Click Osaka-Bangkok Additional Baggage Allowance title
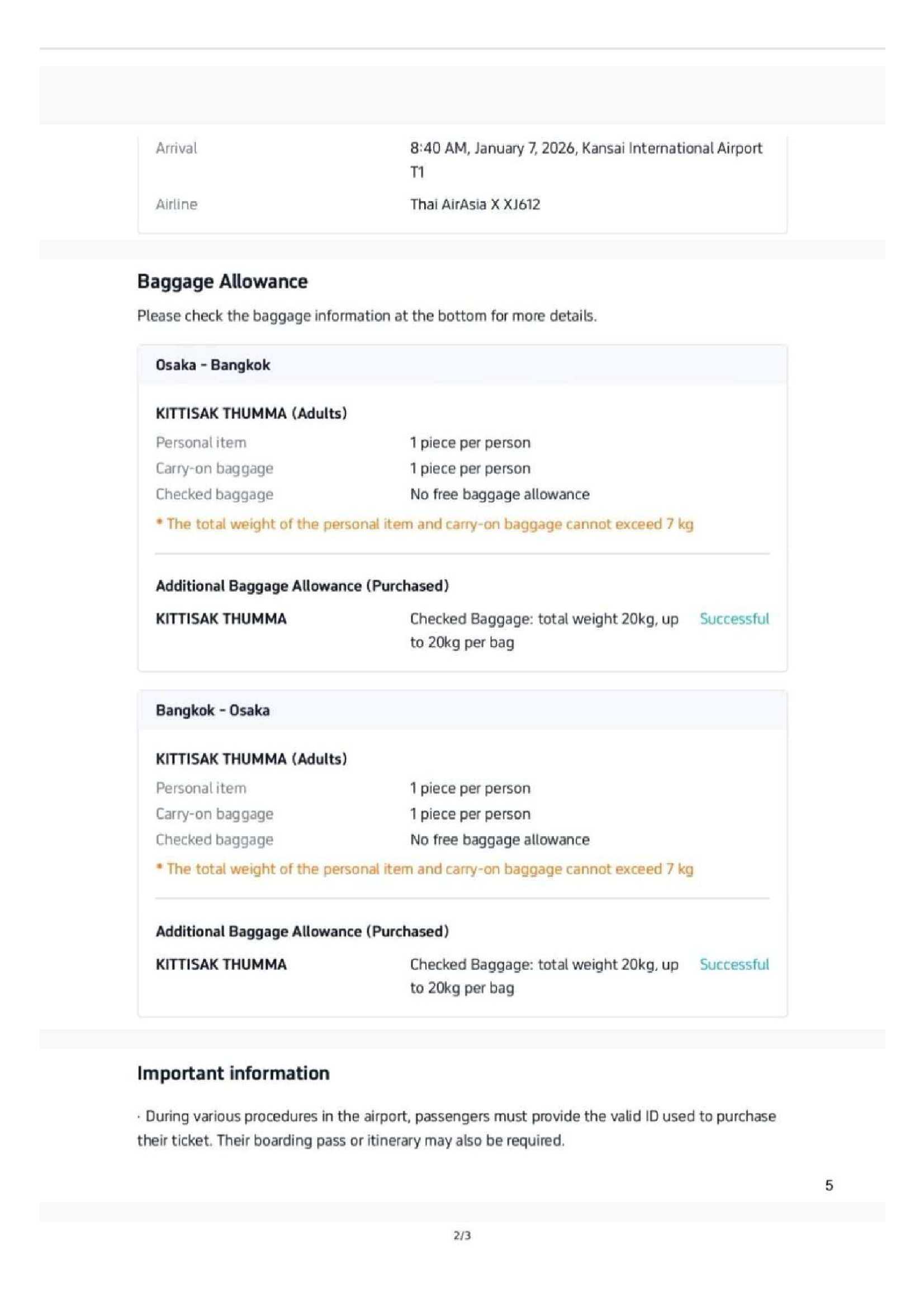 [x=302, y=586]
